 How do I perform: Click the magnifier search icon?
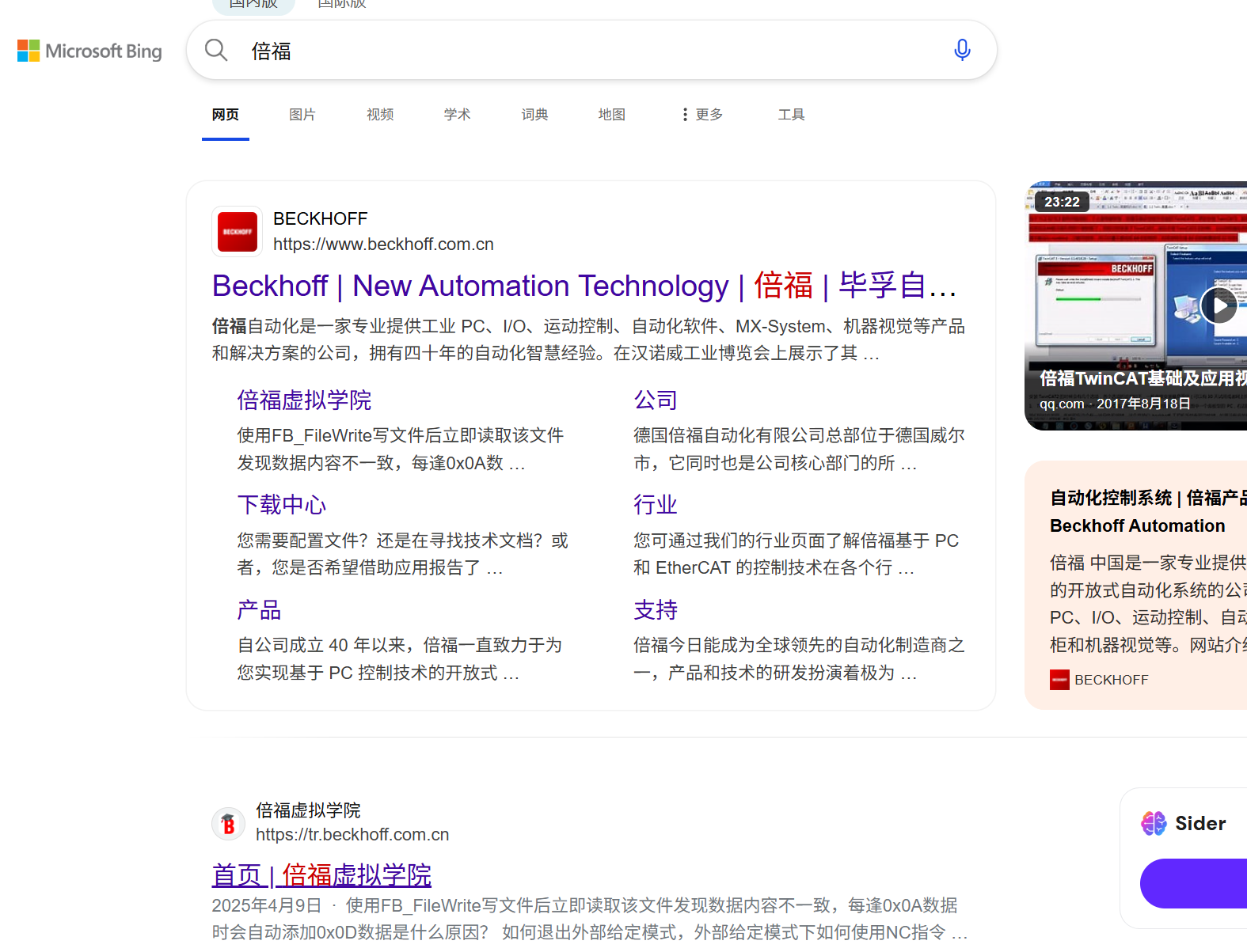pos(216,51)
